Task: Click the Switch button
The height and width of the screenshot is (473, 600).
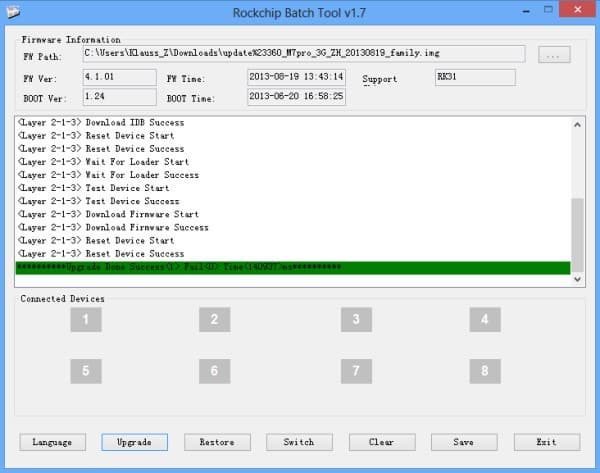Action: click(299, 442)
